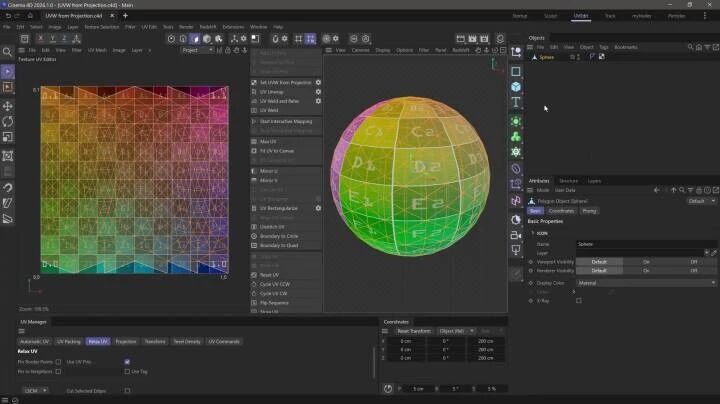Open the settings gear beside UV Unwrap
The image size is (720, 404).
pos(318,92)
